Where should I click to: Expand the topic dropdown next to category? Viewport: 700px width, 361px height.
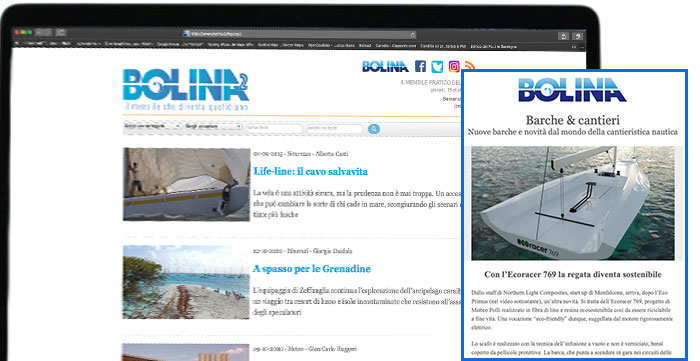click(x=213, y=127)
